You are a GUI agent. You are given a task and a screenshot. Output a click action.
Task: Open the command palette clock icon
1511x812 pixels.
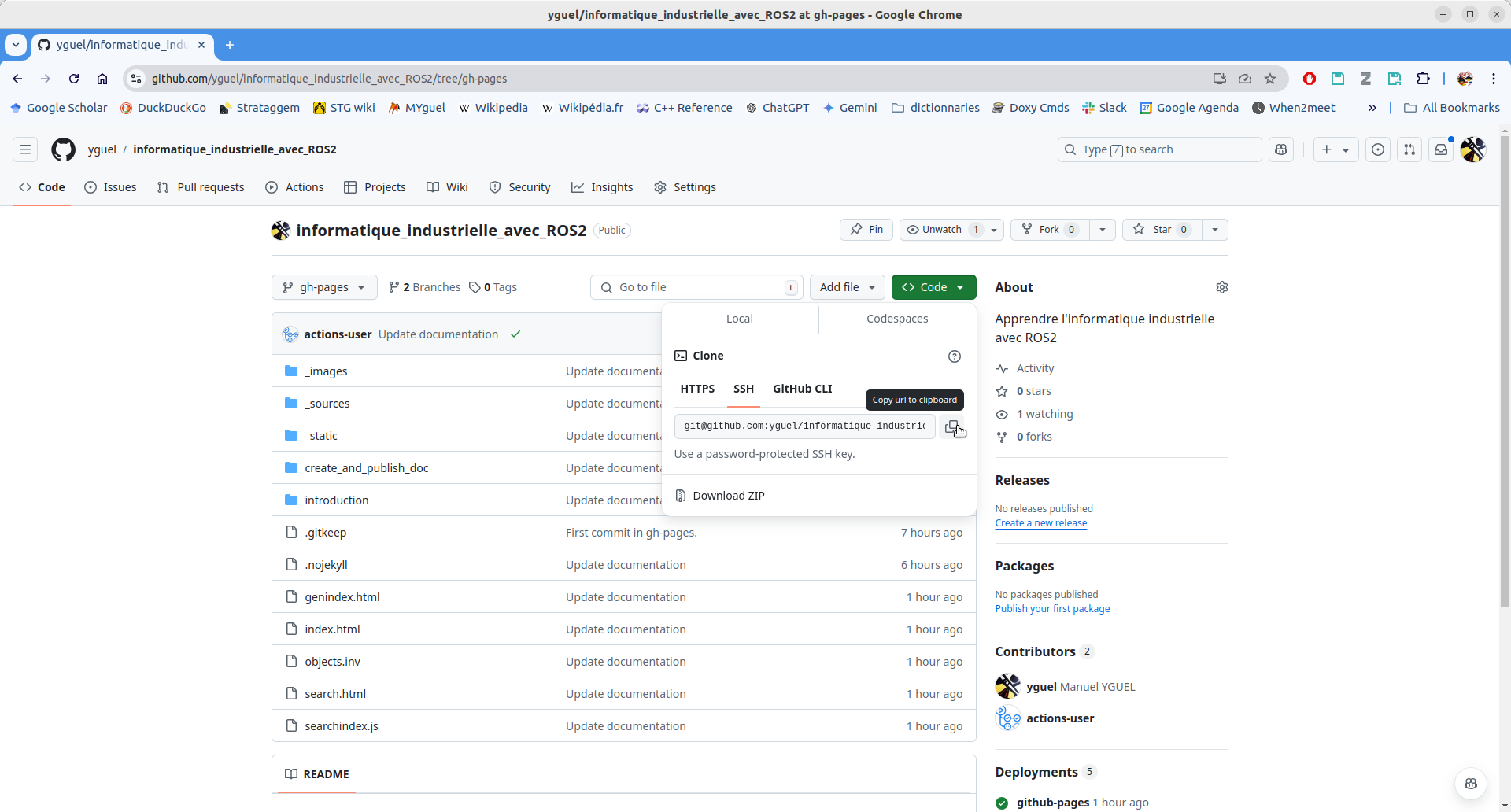(x=1378, y=149)
